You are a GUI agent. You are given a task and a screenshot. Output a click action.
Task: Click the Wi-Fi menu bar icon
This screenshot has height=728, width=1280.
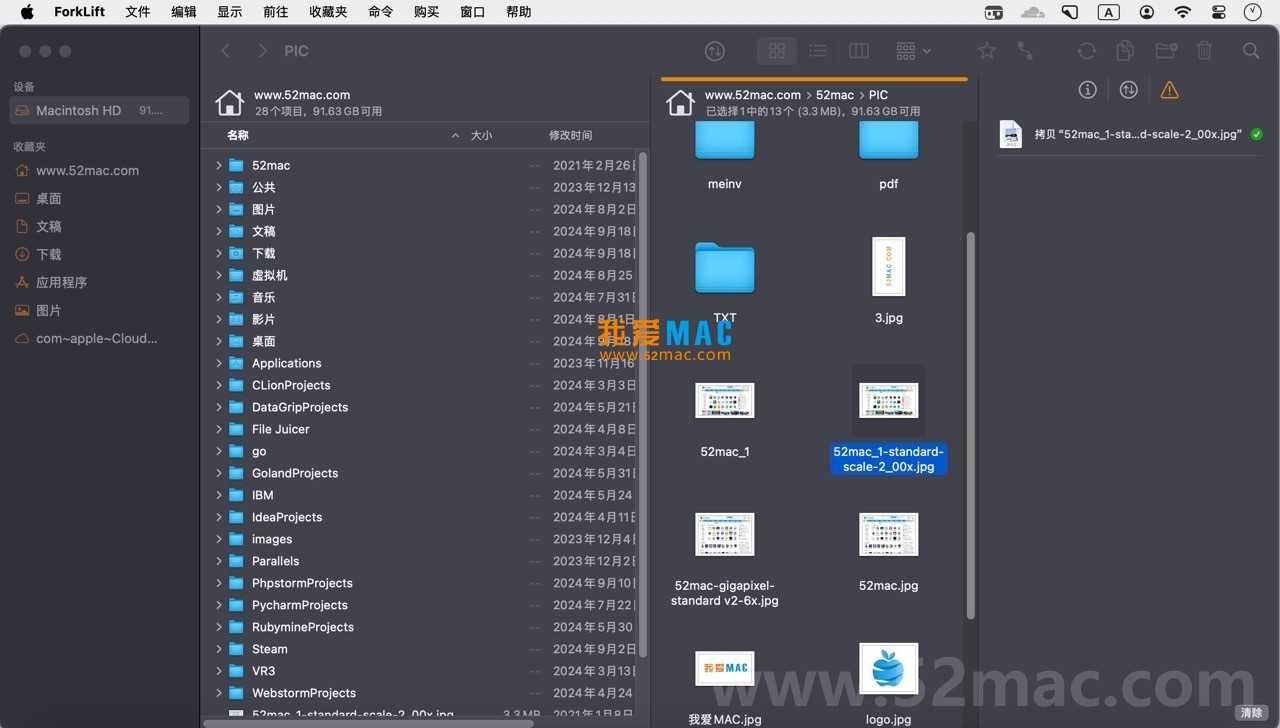(1183, 12)
